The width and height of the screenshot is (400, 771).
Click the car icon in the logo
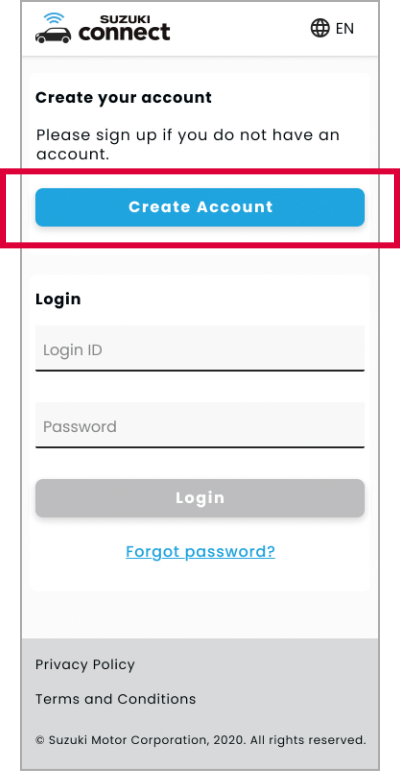(x=53, y=34)
